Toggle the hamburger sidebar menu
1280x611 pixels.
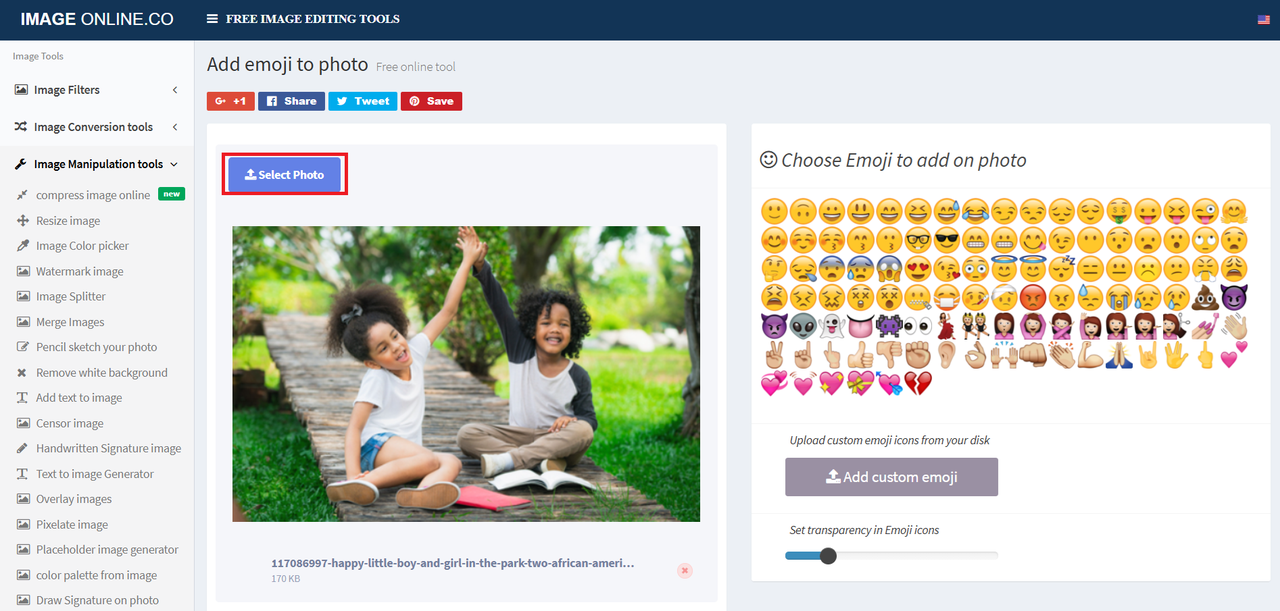click(212, 19)
